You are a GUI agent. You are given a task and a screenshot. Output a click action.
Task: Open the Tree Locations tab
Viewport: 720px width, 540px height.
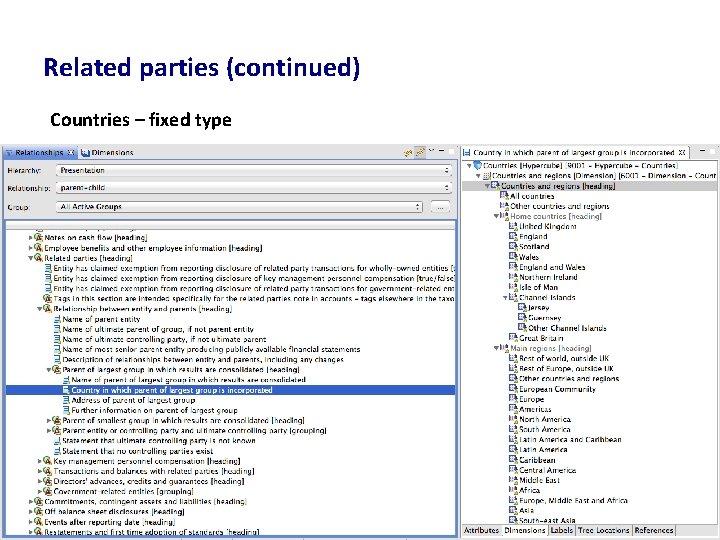tap(603, 530)
